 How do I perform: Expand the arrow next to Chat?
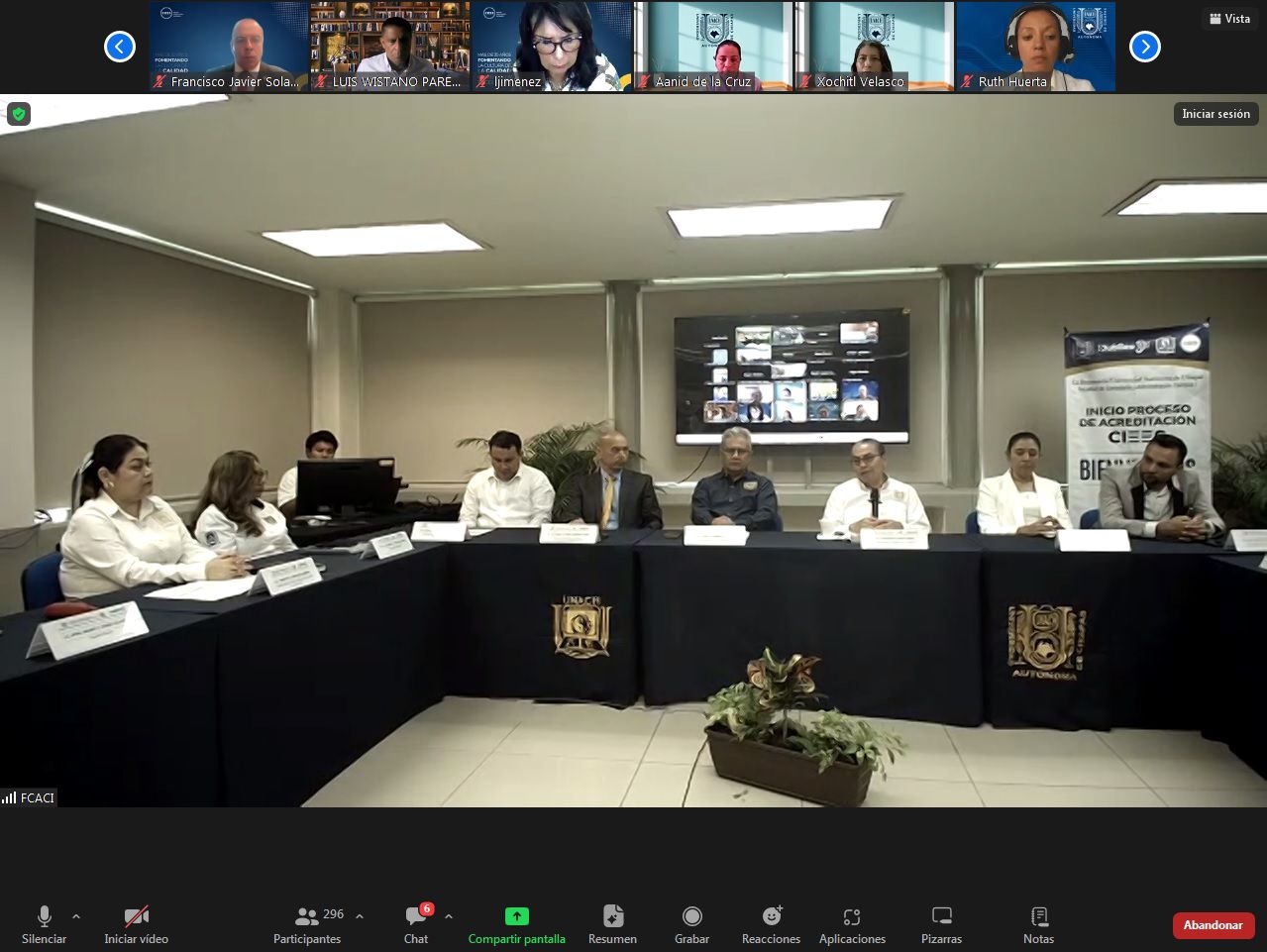(x=449, y=916)
